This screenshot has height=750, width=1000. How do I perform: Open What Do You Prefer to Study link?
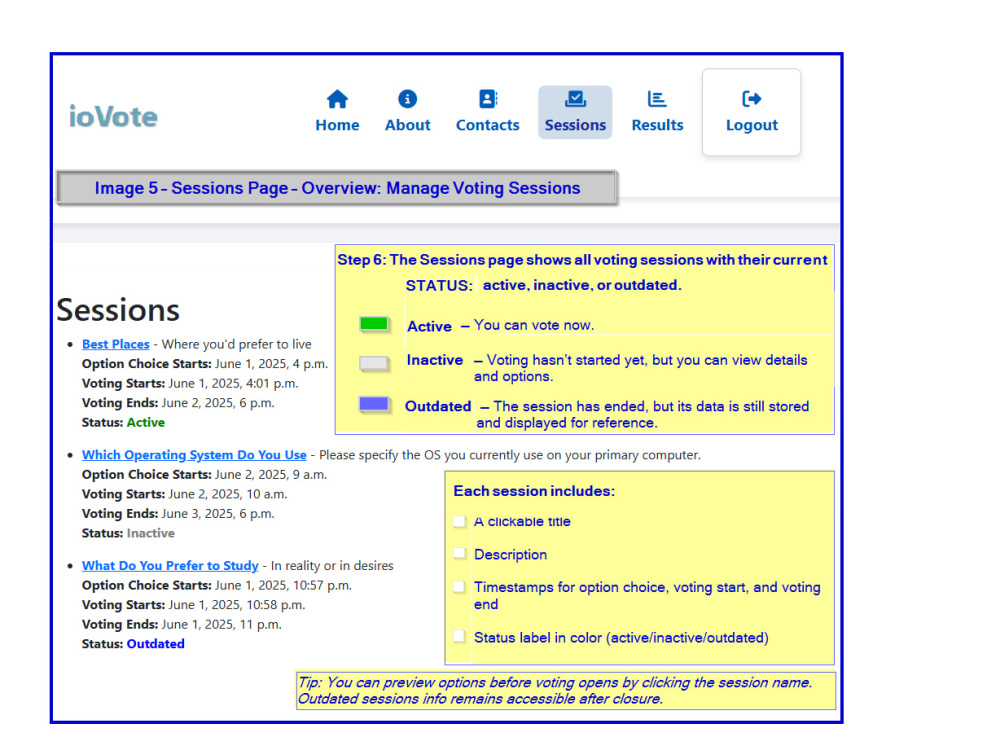coord(170,566)
